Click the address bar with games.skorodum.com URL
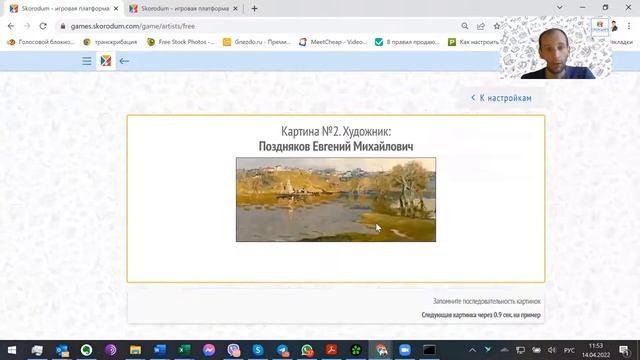Screen dimensions: 640x360 pos(261,26)
